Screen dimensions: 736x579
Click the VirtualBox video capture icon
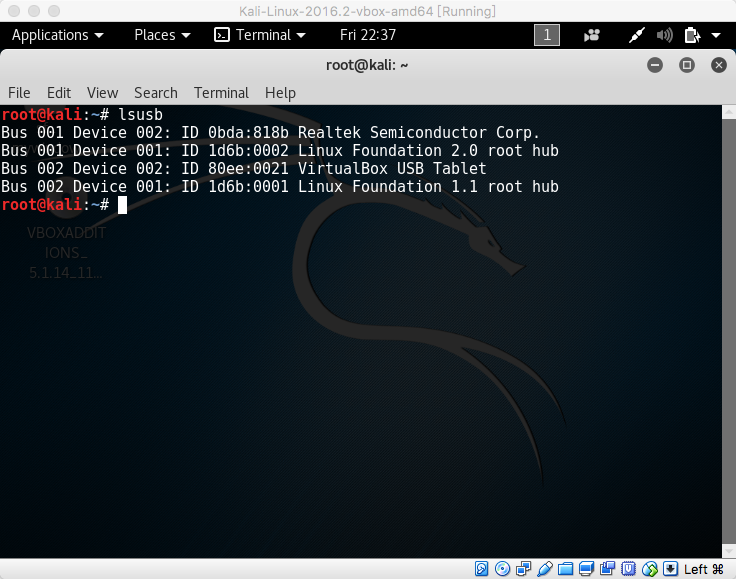[607, 569]
